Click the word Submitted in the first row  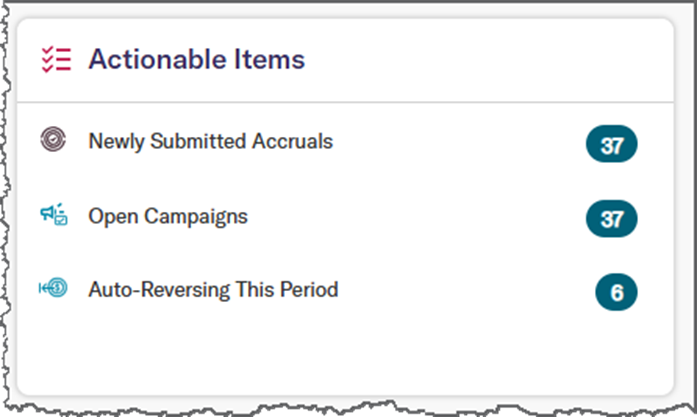pos(198,141)
